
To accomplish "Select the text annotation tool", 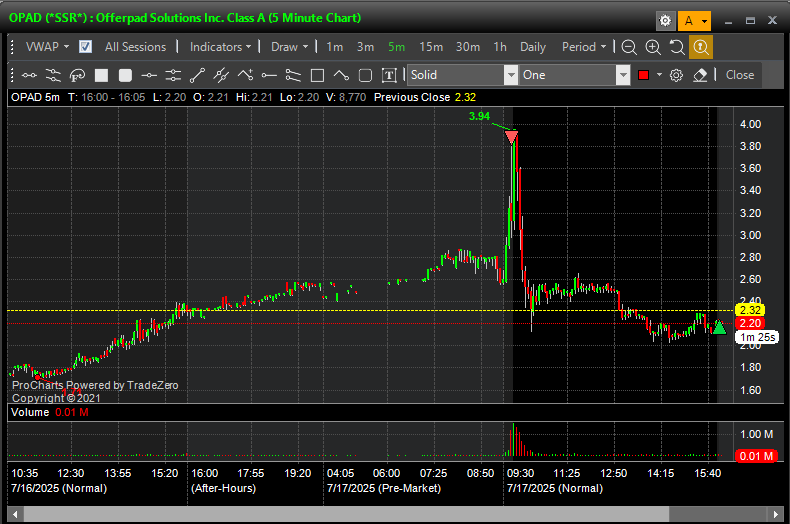I will (389, 76).
